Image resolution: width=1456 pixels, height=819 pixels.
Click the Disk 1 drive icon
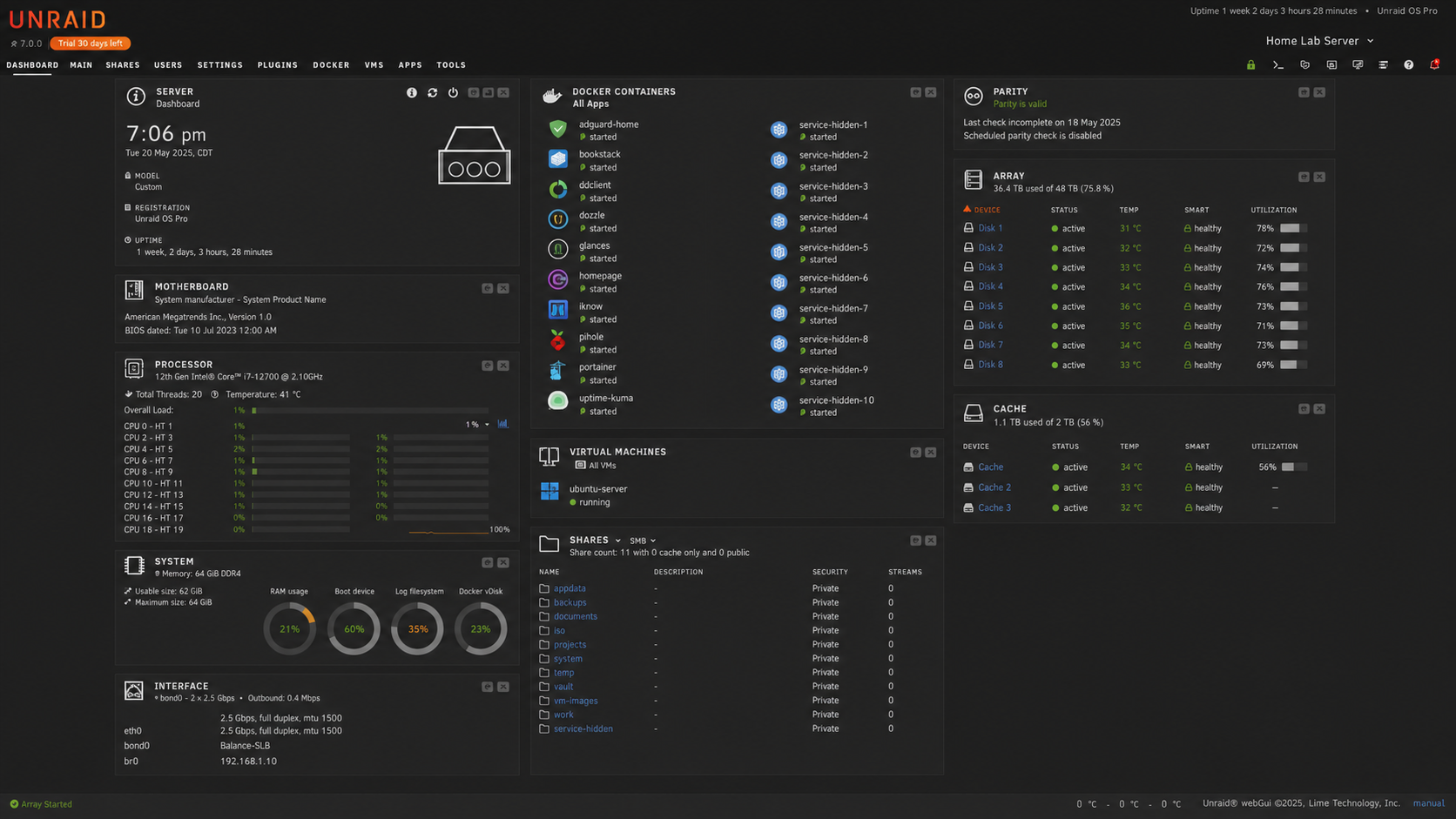(x=968, y=228)
